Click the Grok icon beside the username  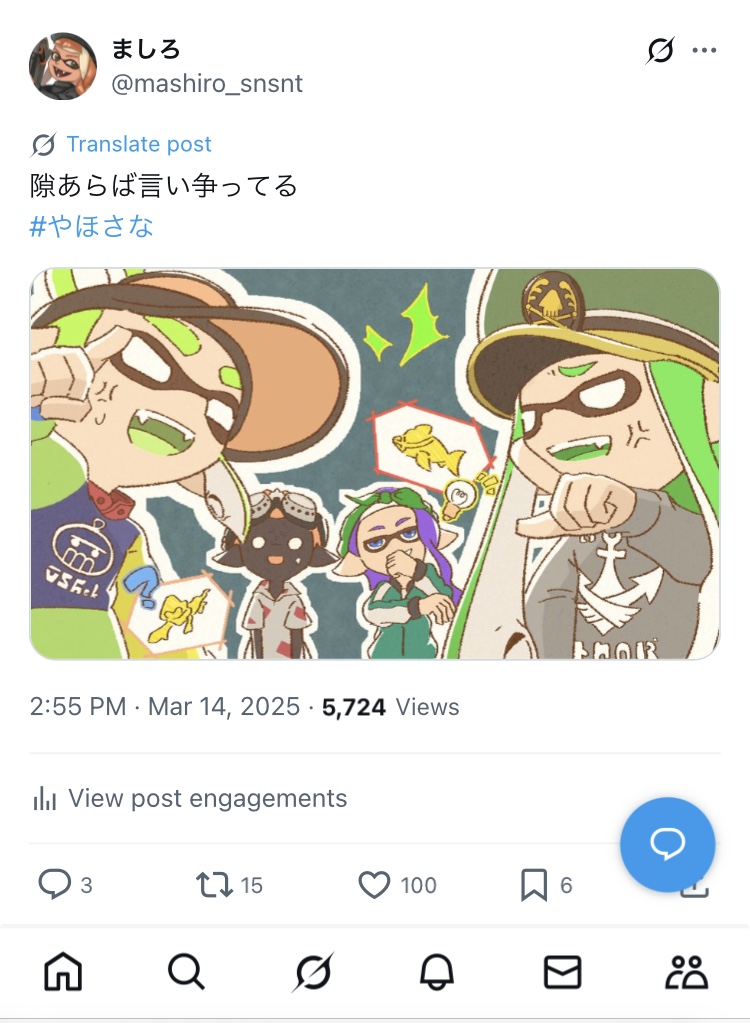click(660, 50)
